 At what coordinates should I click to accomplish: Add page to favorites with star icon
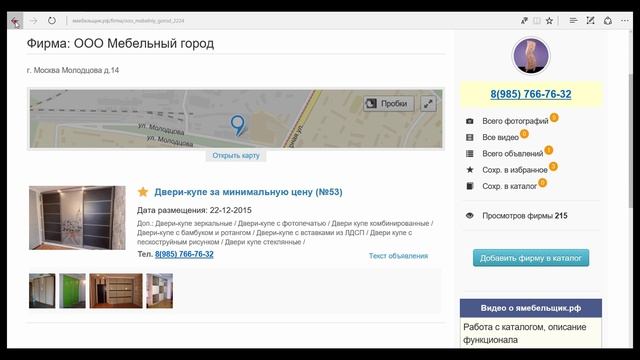coord(549,20)
